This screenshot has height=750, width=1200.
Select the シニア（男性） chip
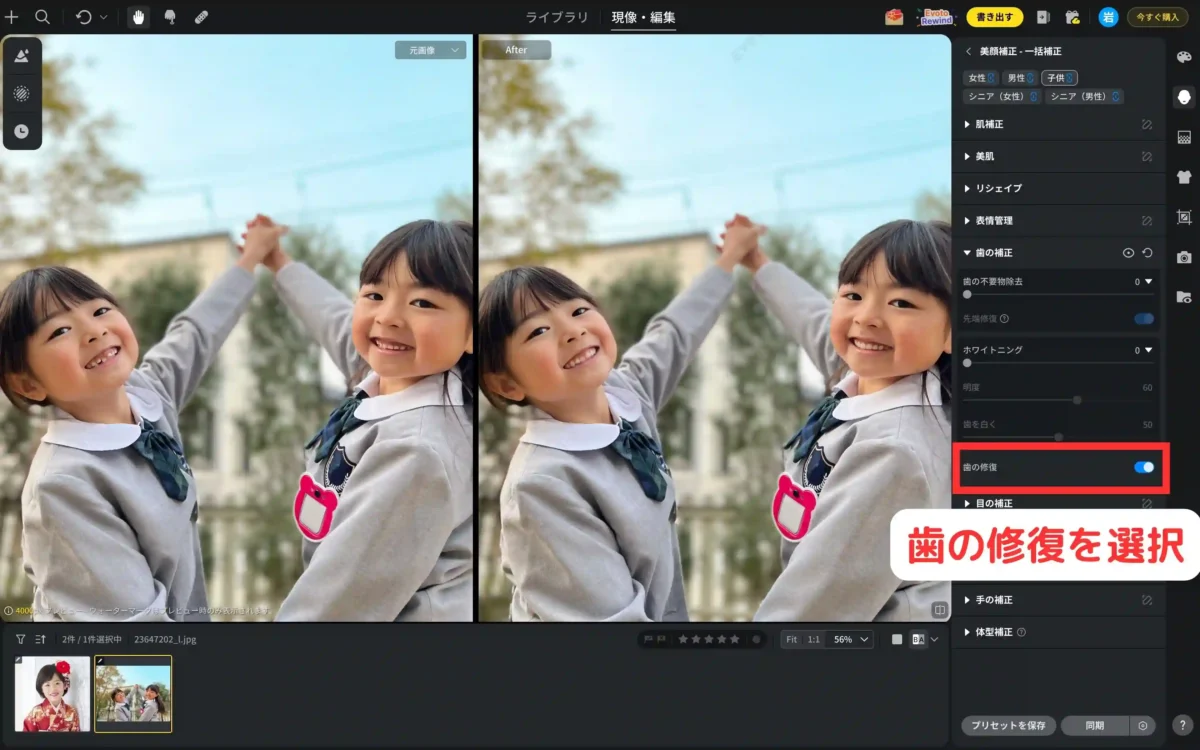(x=1085, y=97)
